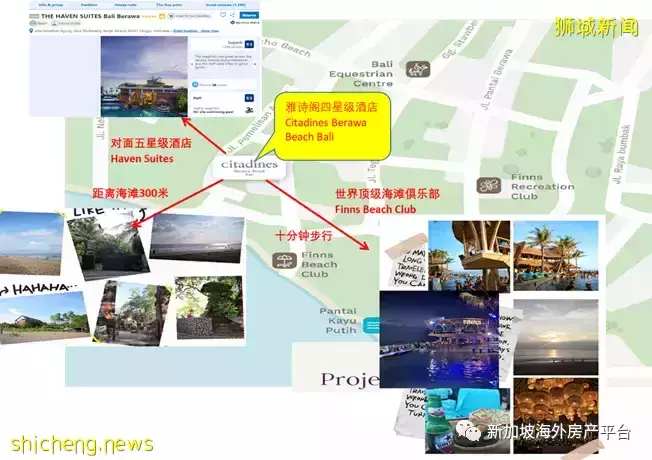Click the swimming pool icon

pyautogui.click(x=249, y=110)
